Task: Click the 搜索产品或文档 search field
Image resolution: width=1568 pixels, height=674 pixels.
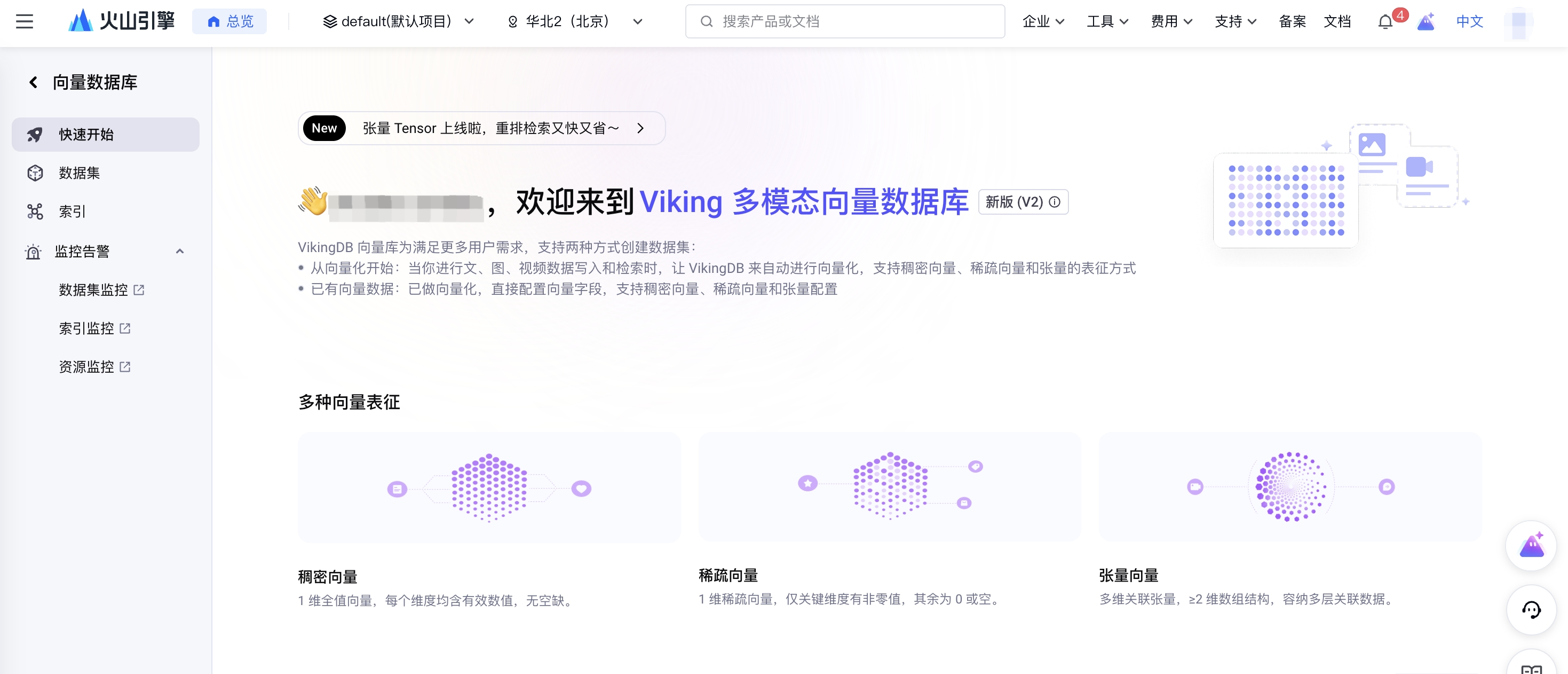Action: click(x=845, y=22)
